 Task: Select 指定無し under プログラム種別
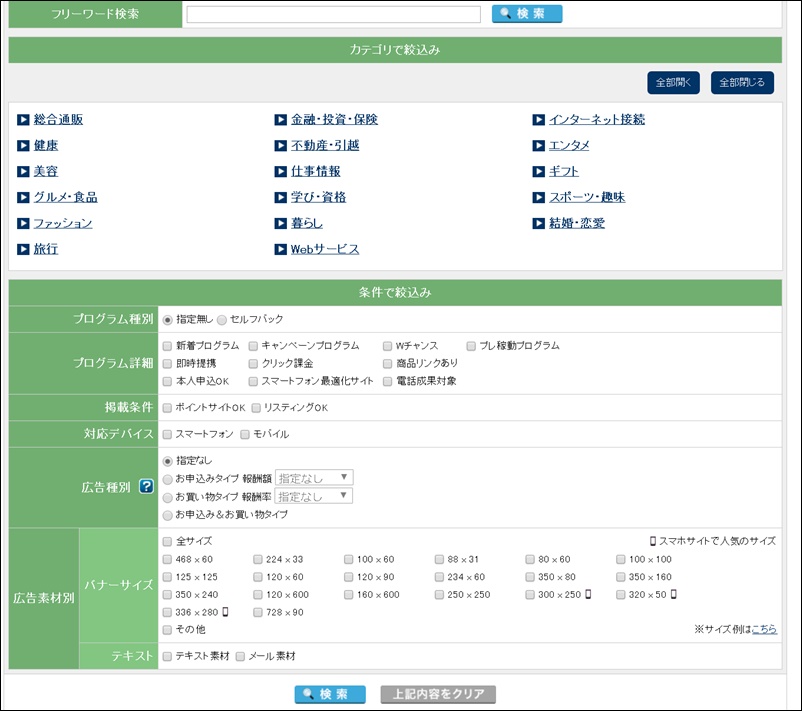coord(167,320)
